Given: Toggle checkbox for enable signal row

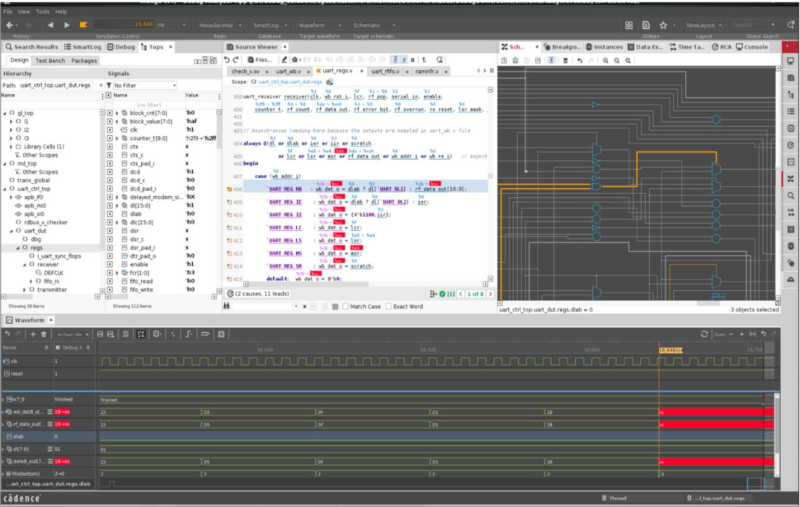Looking at the screenshot, I should point(110,264).
